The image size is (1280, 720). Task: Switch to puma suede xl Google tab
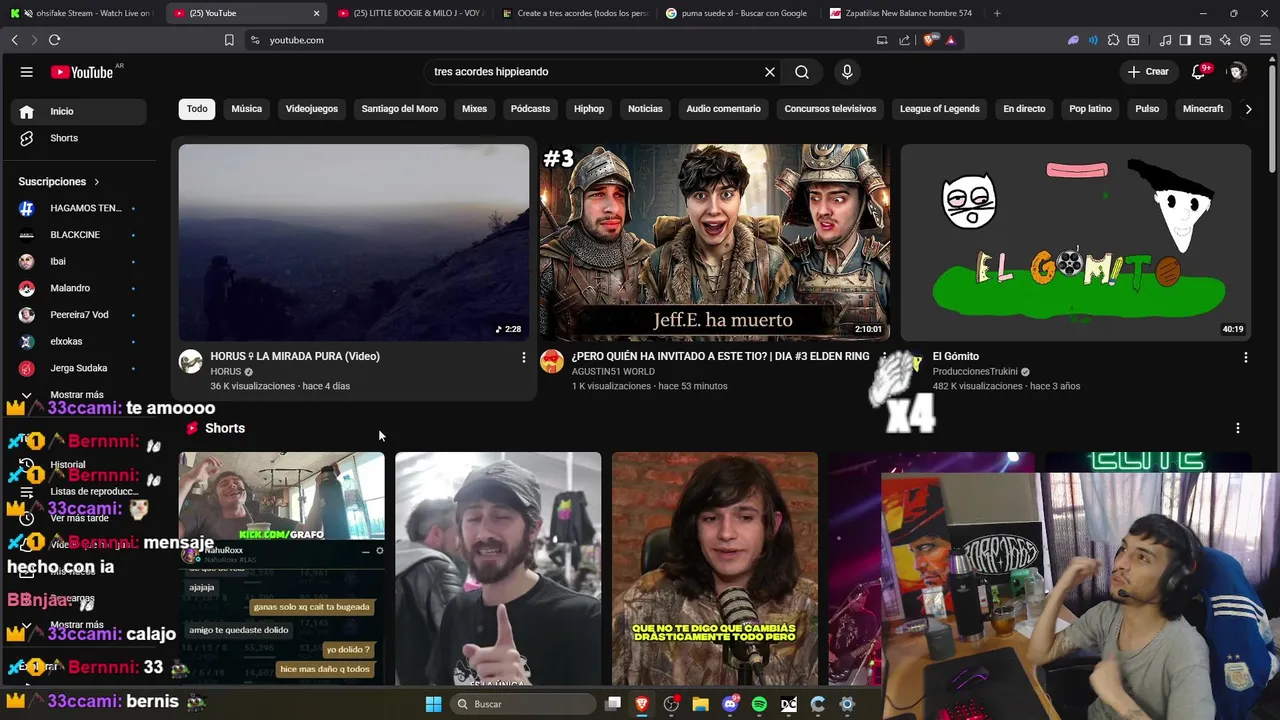click(x=737, y=13)
